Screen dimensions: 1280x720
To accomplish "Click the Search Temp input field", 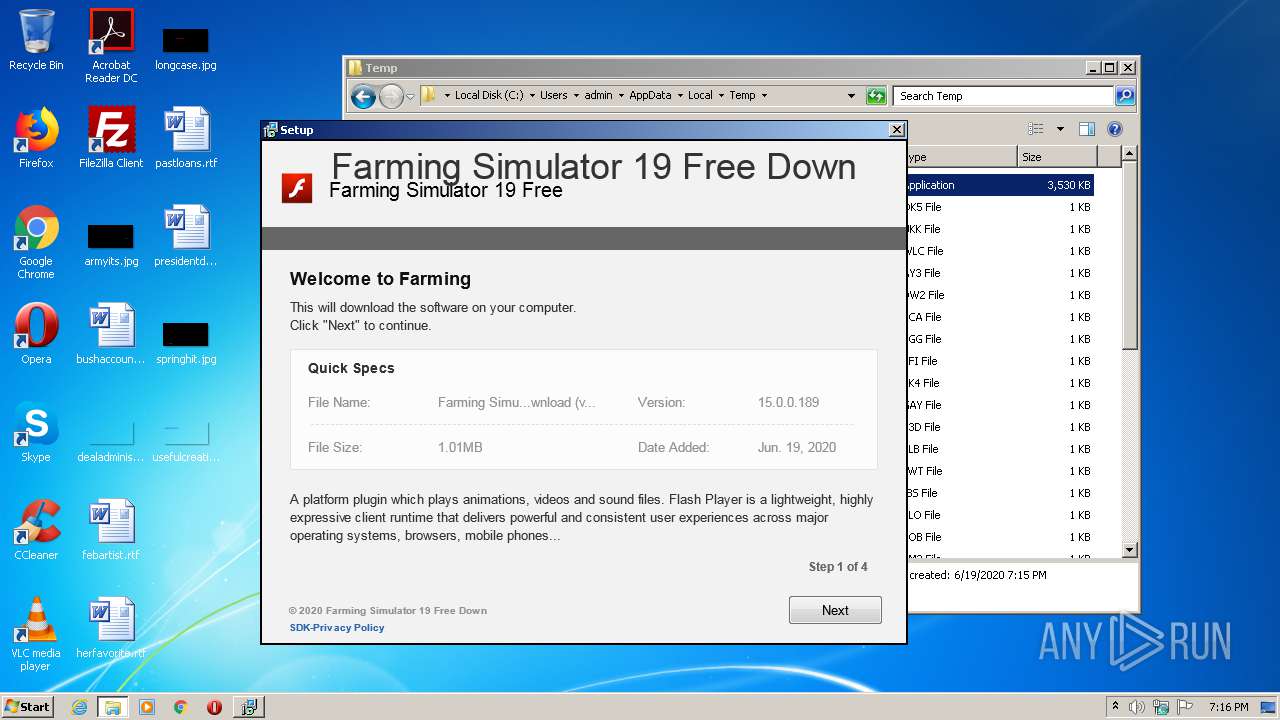I will tap(1004, 96).
